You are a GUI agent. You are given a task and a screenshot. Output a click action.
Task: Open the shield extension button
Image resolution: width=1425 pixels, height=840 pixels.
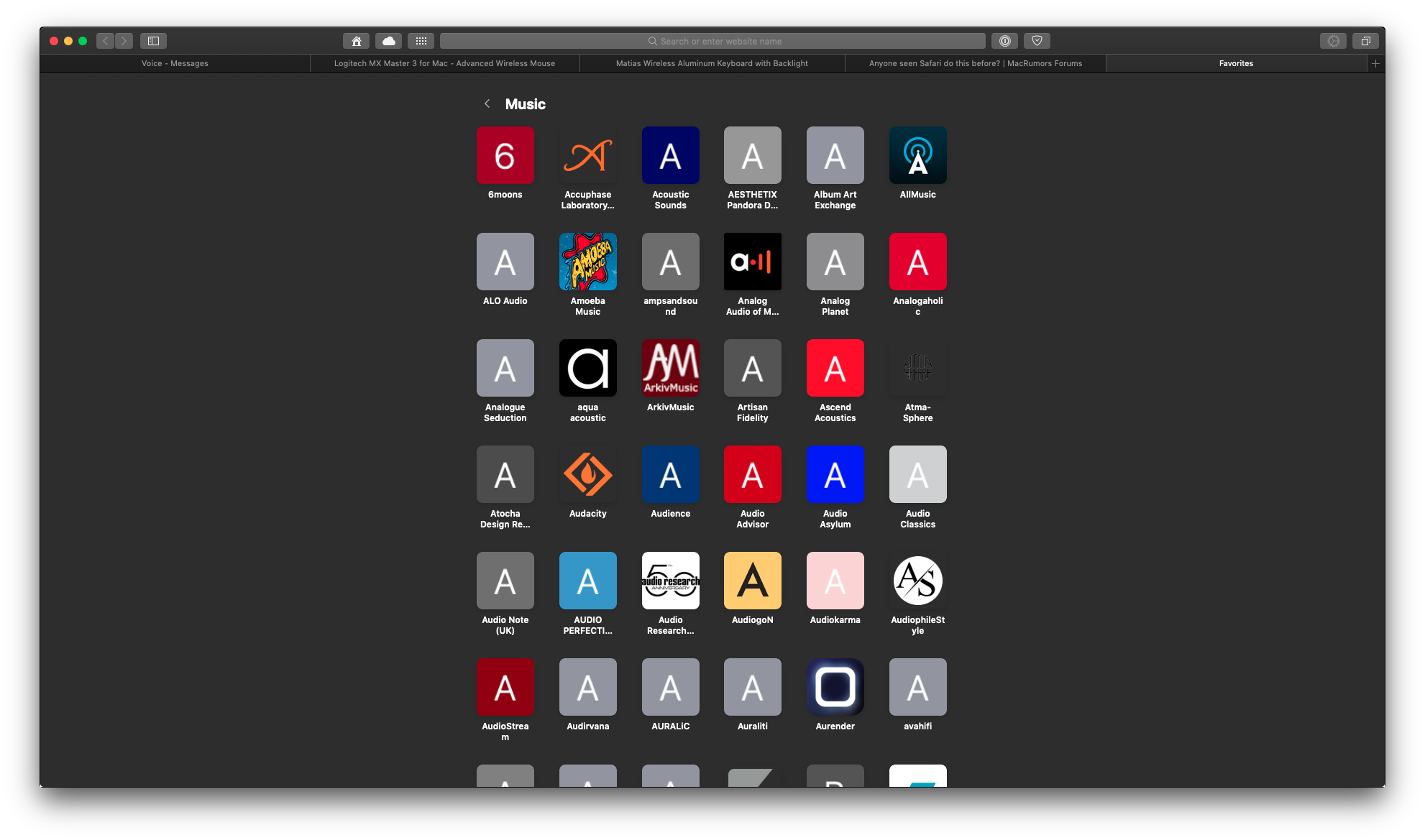(x=1037, y=41)
